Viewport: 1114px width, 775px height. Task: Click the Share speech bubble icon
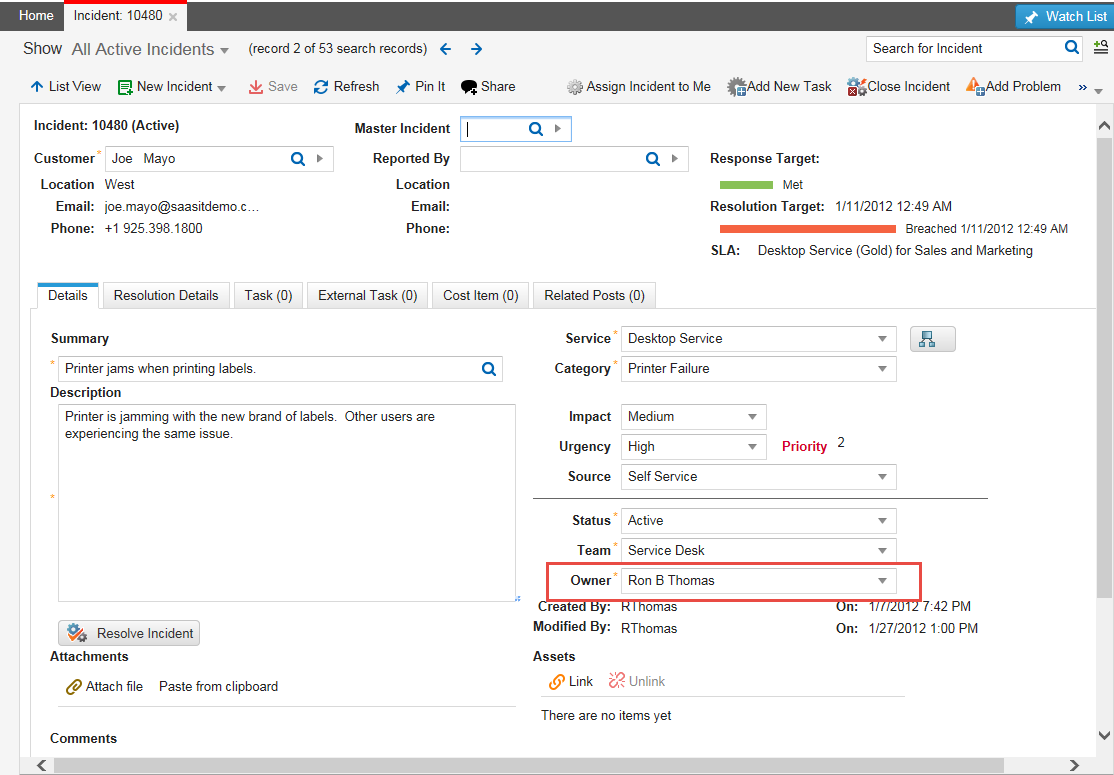[x=468, y=87]
